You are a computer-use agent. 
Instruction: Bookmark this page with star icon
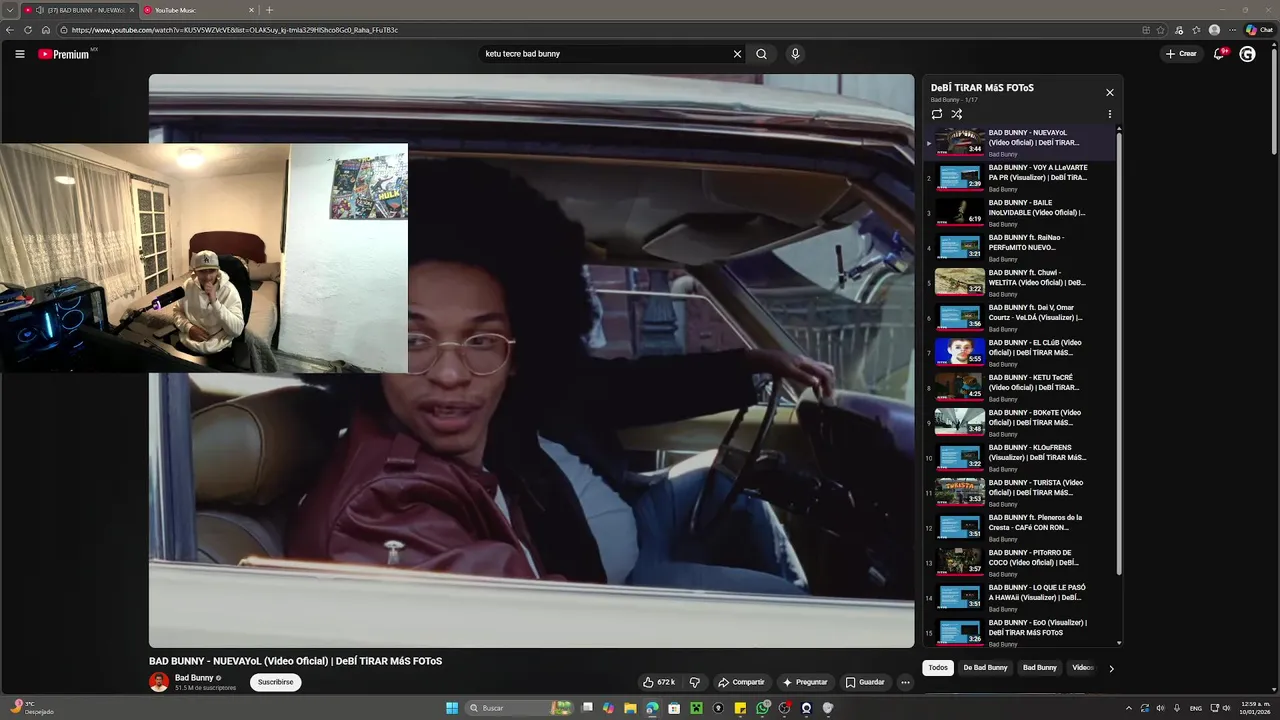[x=1162, y=30]
